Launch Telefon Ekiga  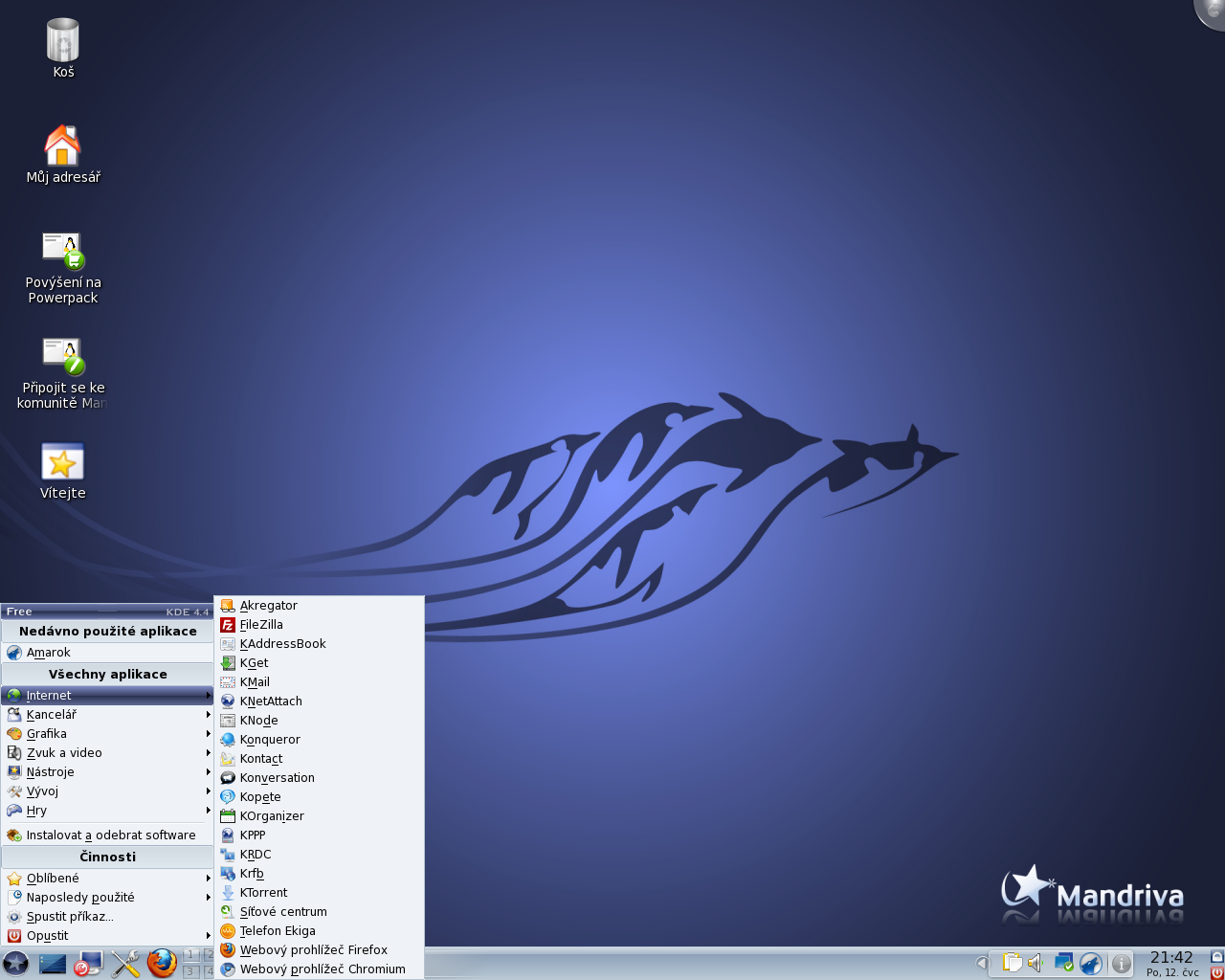[319, 931]
